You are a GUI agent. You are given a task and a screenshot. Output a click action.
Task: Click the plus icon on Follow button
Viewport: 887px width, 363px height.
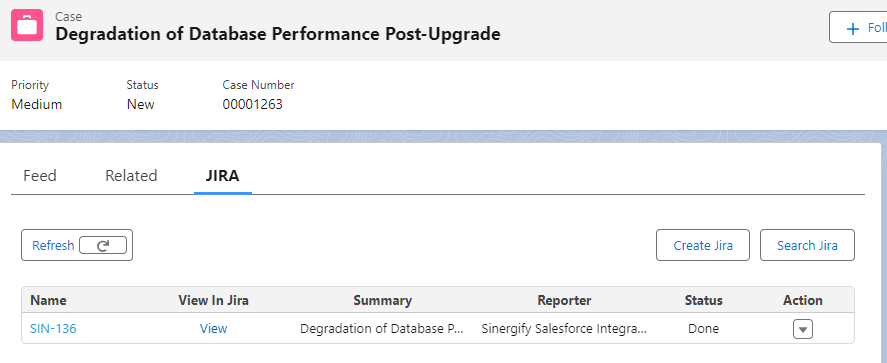coord(852,29)
